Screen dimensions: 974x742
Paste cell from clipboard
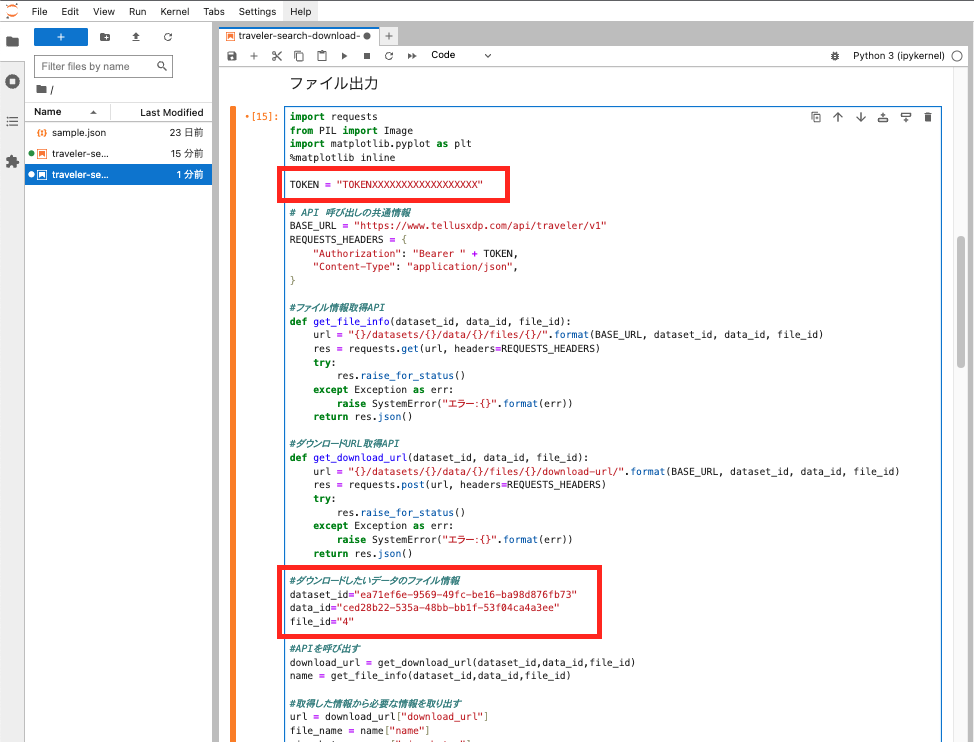coord(322,56)
